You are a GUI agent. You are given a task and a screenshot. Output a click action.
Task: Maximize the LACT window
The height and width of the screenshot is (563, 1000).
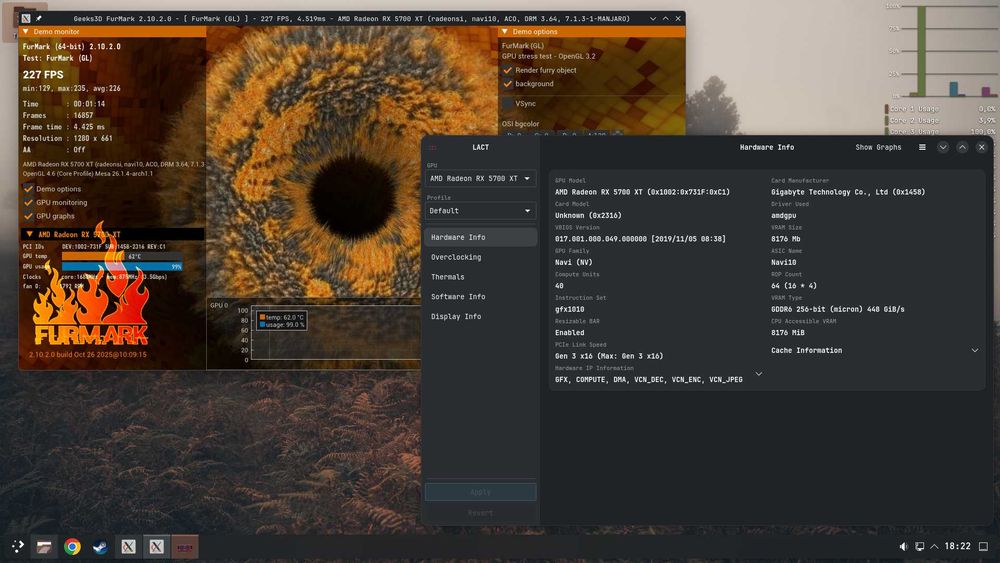[x=962, y=147]
